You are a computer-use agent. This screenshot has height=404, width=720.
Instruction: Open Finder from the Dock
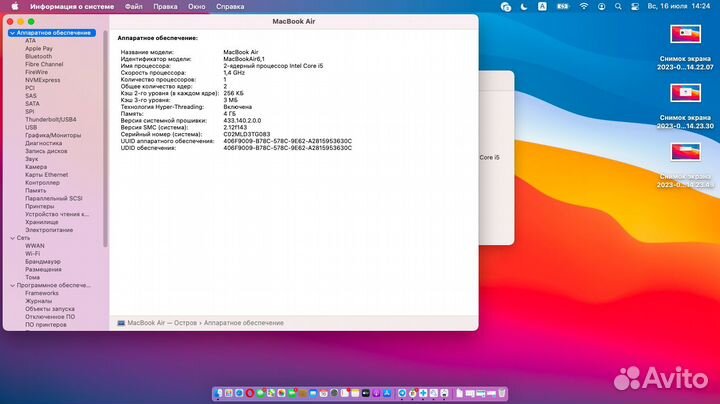pos(218,393)
